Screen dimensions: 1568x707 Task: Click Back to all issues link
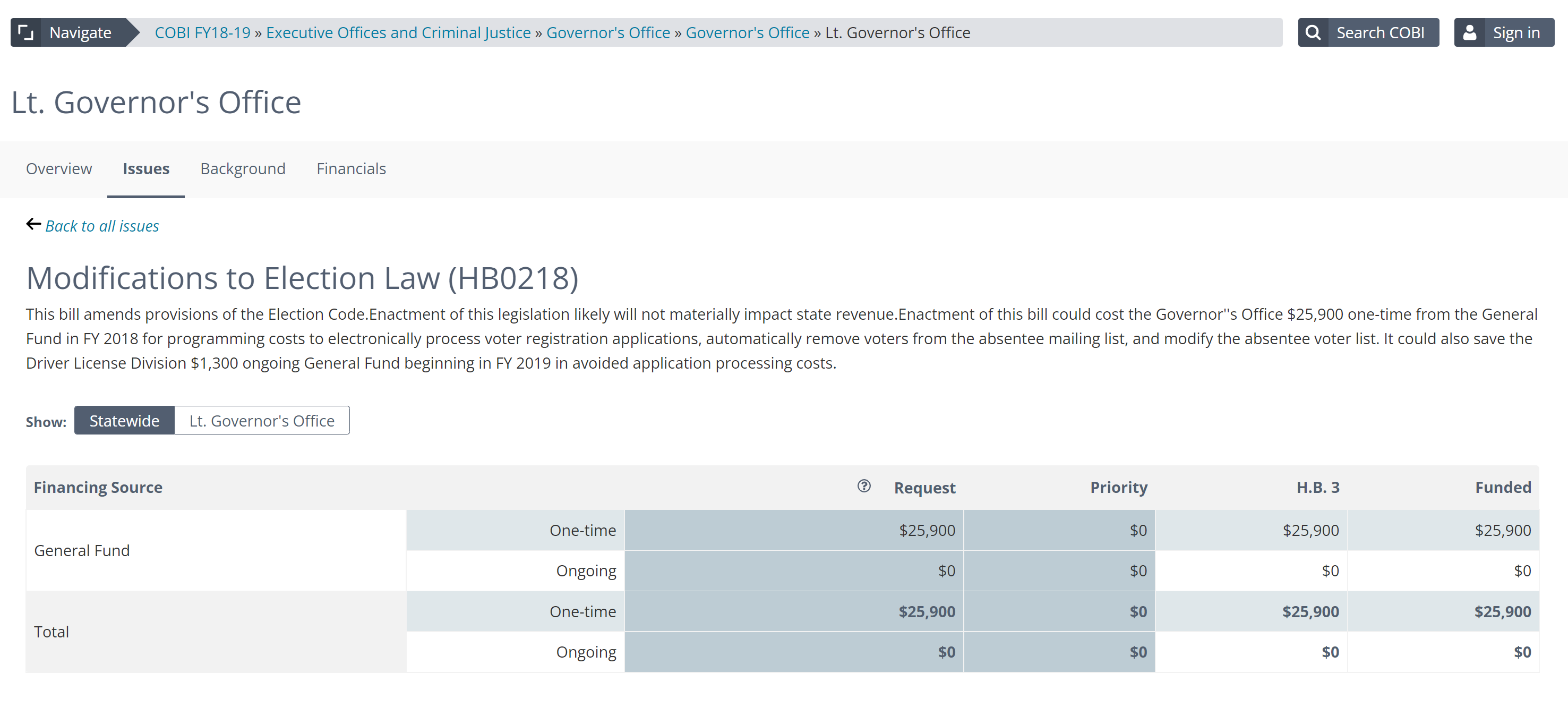101,226
